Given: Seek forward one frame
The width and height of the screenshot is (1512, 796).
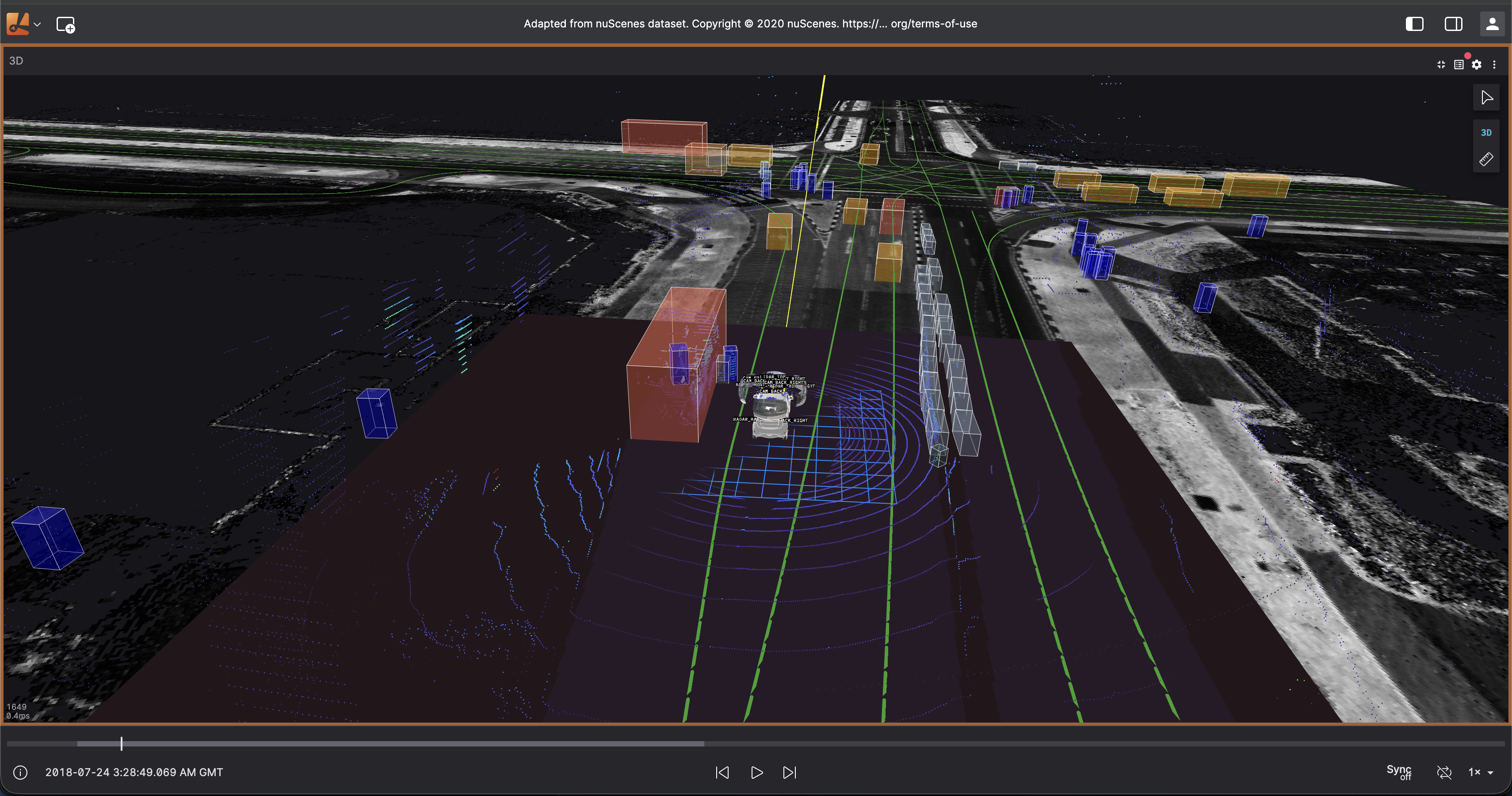Looking at the screenshot, I should tap(790, 773).
